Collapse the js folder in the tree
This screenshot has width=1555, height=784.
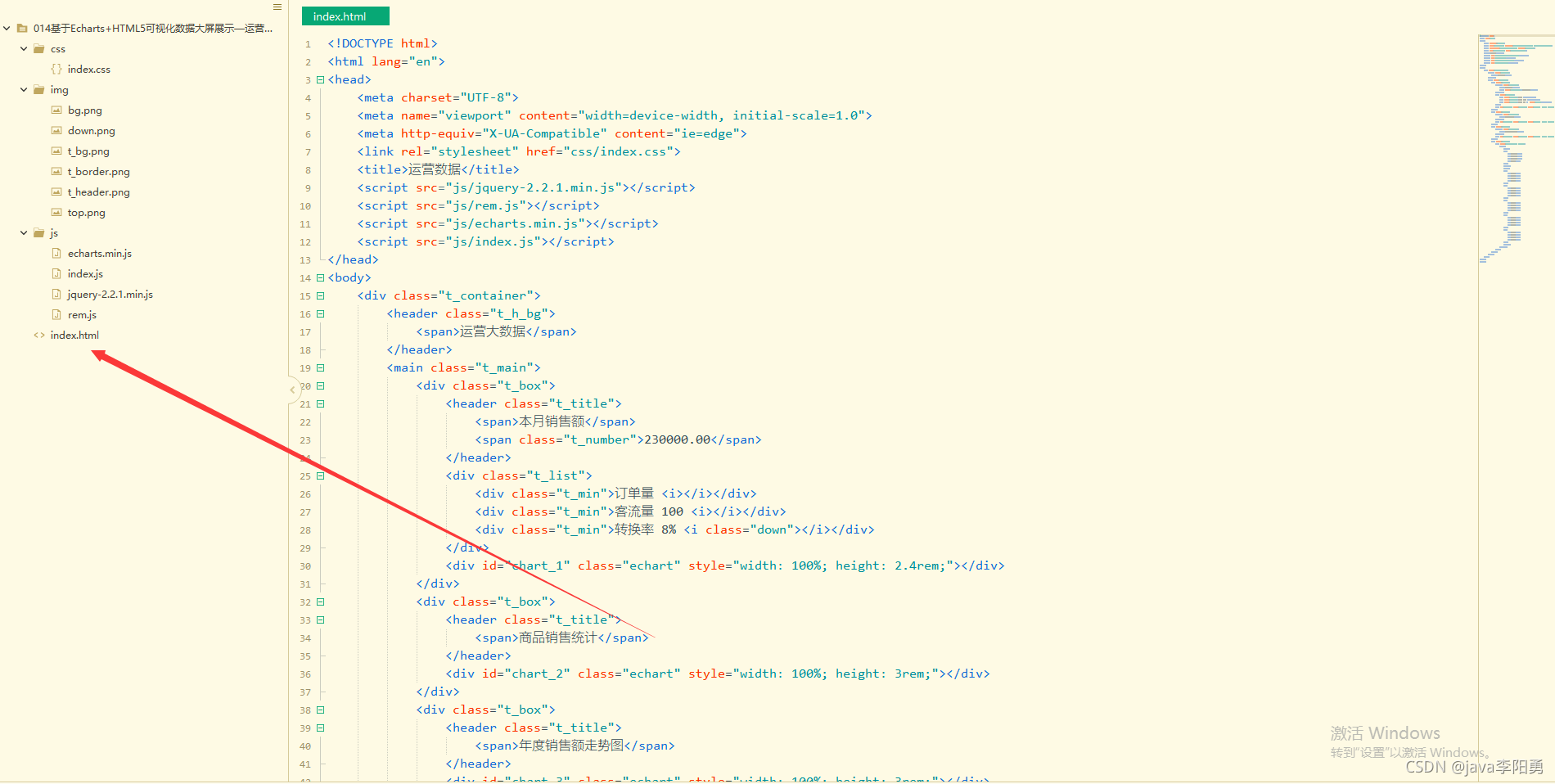(22, 232)
